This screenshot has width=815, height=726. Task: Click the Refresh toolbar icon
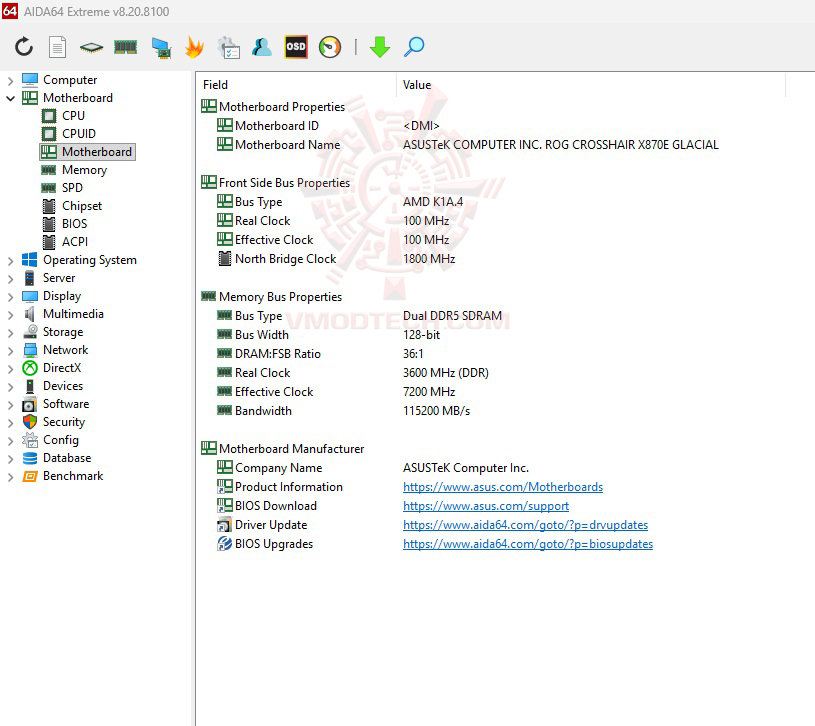(x=24, y=47)
